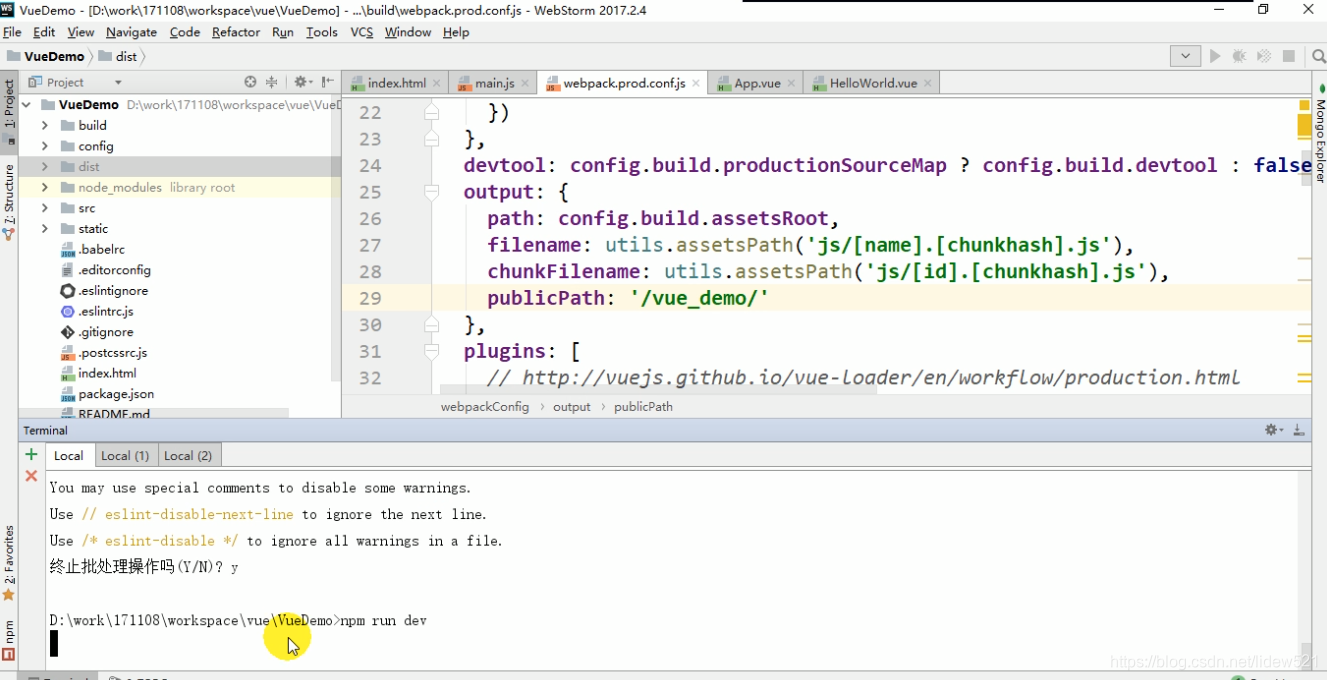Switch to the Local (2) terminal tab
This screenshot has height=680, width=1327.
pos(188,455)
